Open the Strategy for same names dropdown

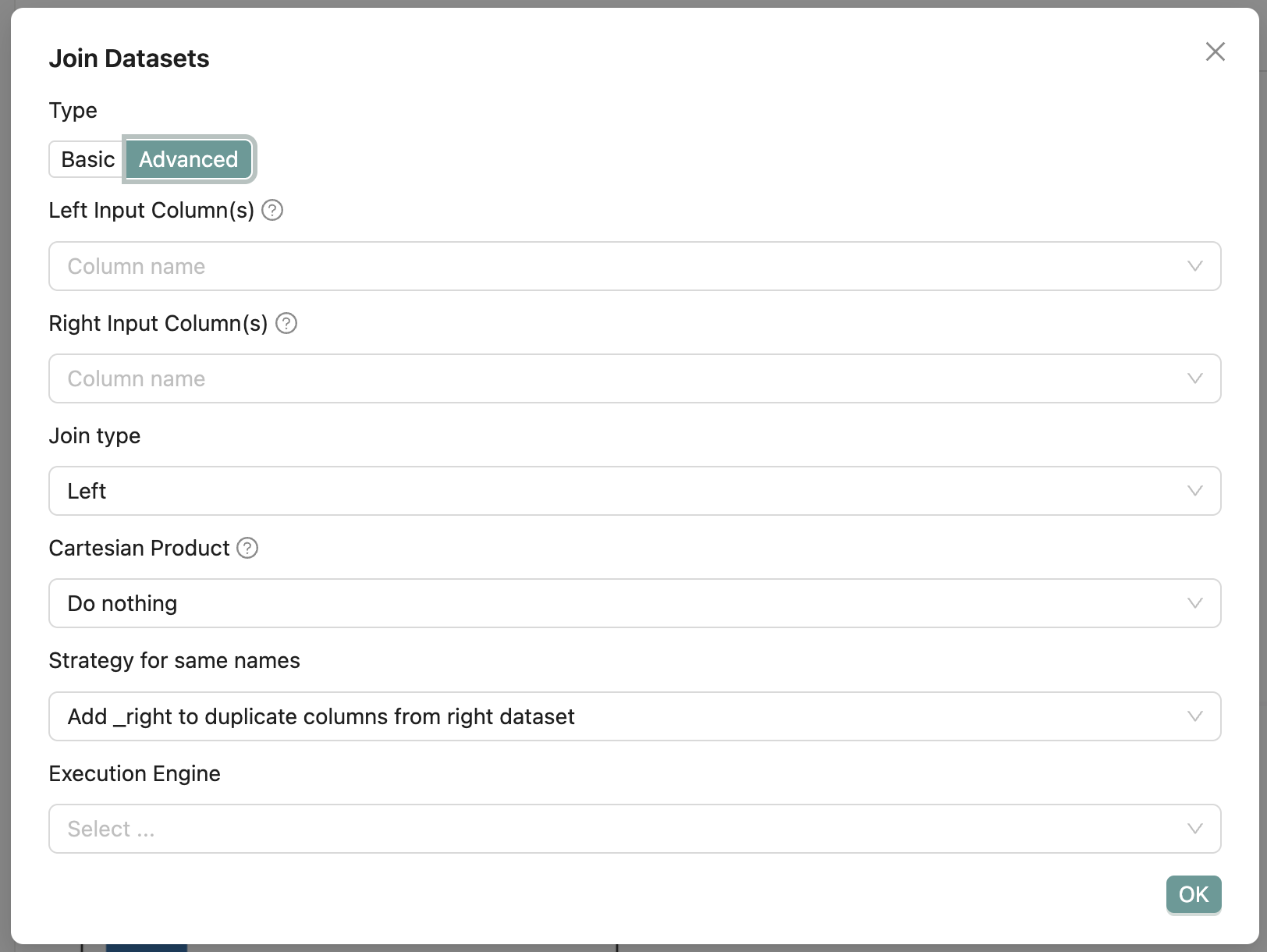[609, 716]
